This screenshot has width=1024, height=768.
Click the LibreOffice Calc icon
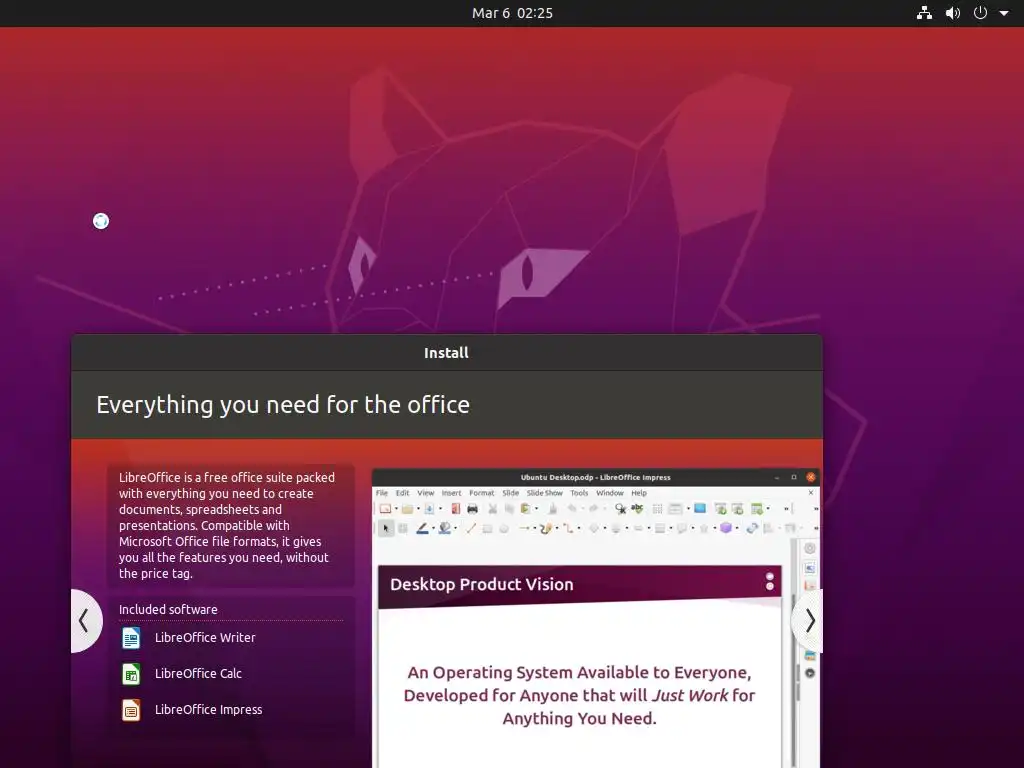pyautogui.click(x=131, y=673)
